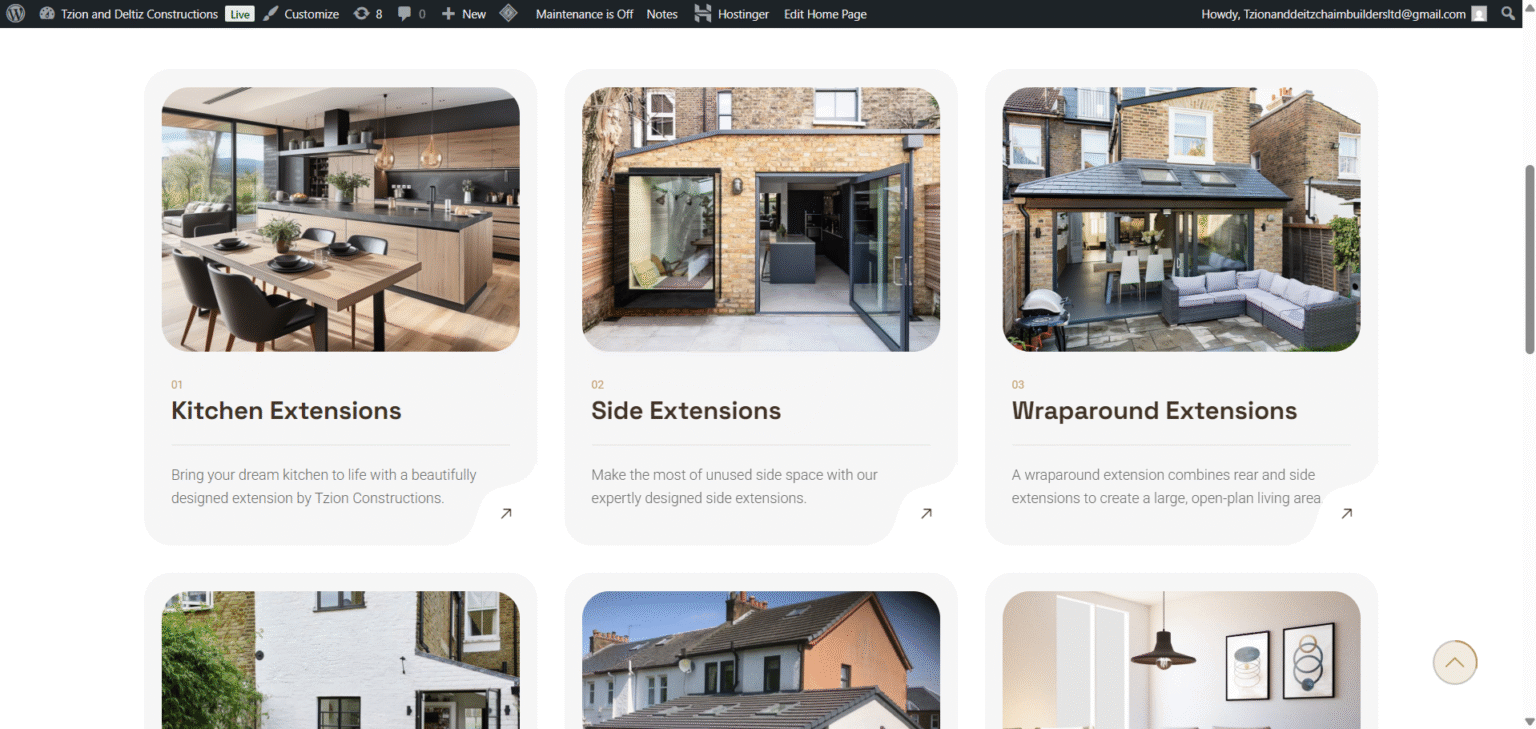Click the user avatar in the admin bar

[x=1479, y=14]
